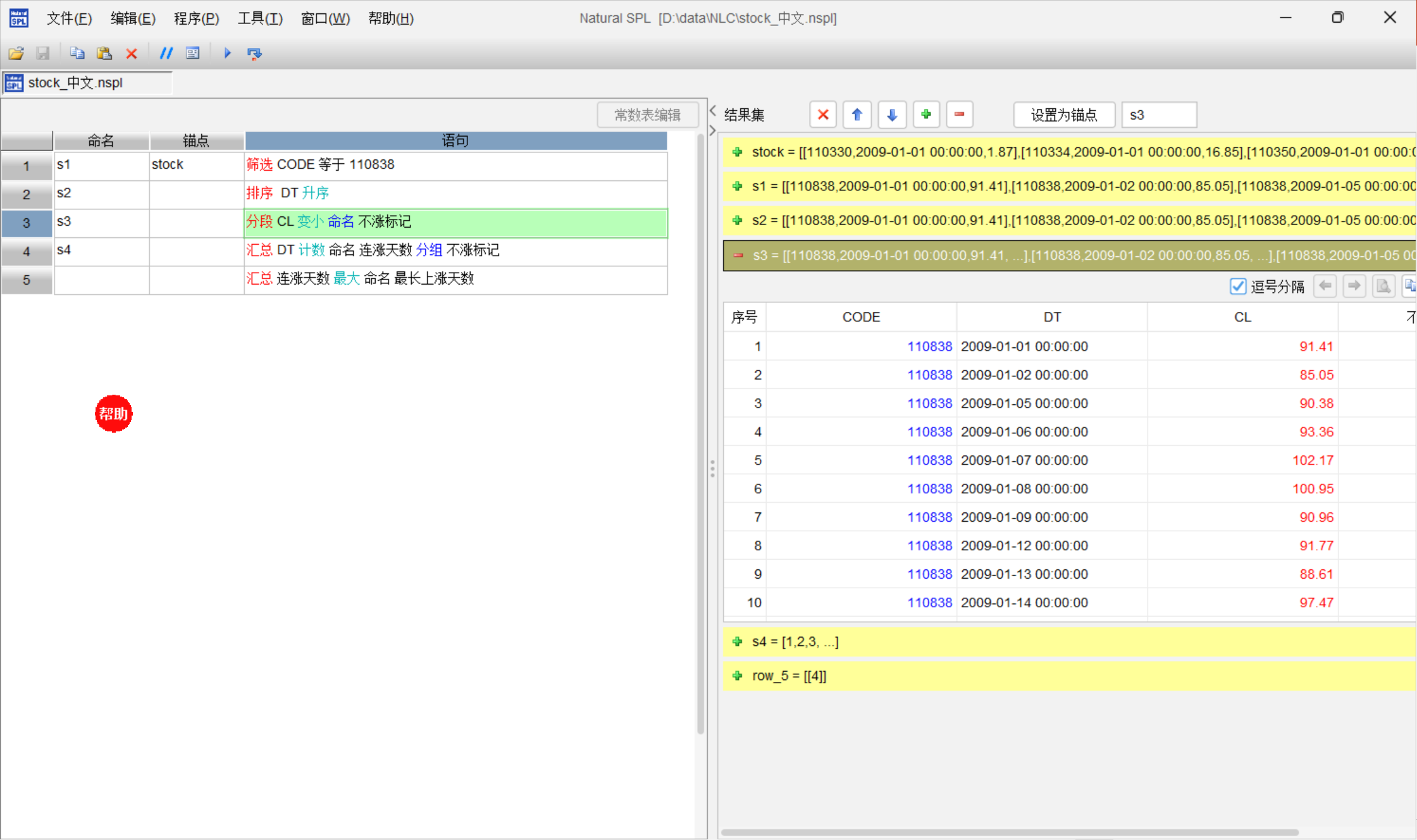Image resolution: width=1417 pixels, height=840 pixels.
Task: Click the grayed left arrow in results toolbar
Action: click(1325, 286)
